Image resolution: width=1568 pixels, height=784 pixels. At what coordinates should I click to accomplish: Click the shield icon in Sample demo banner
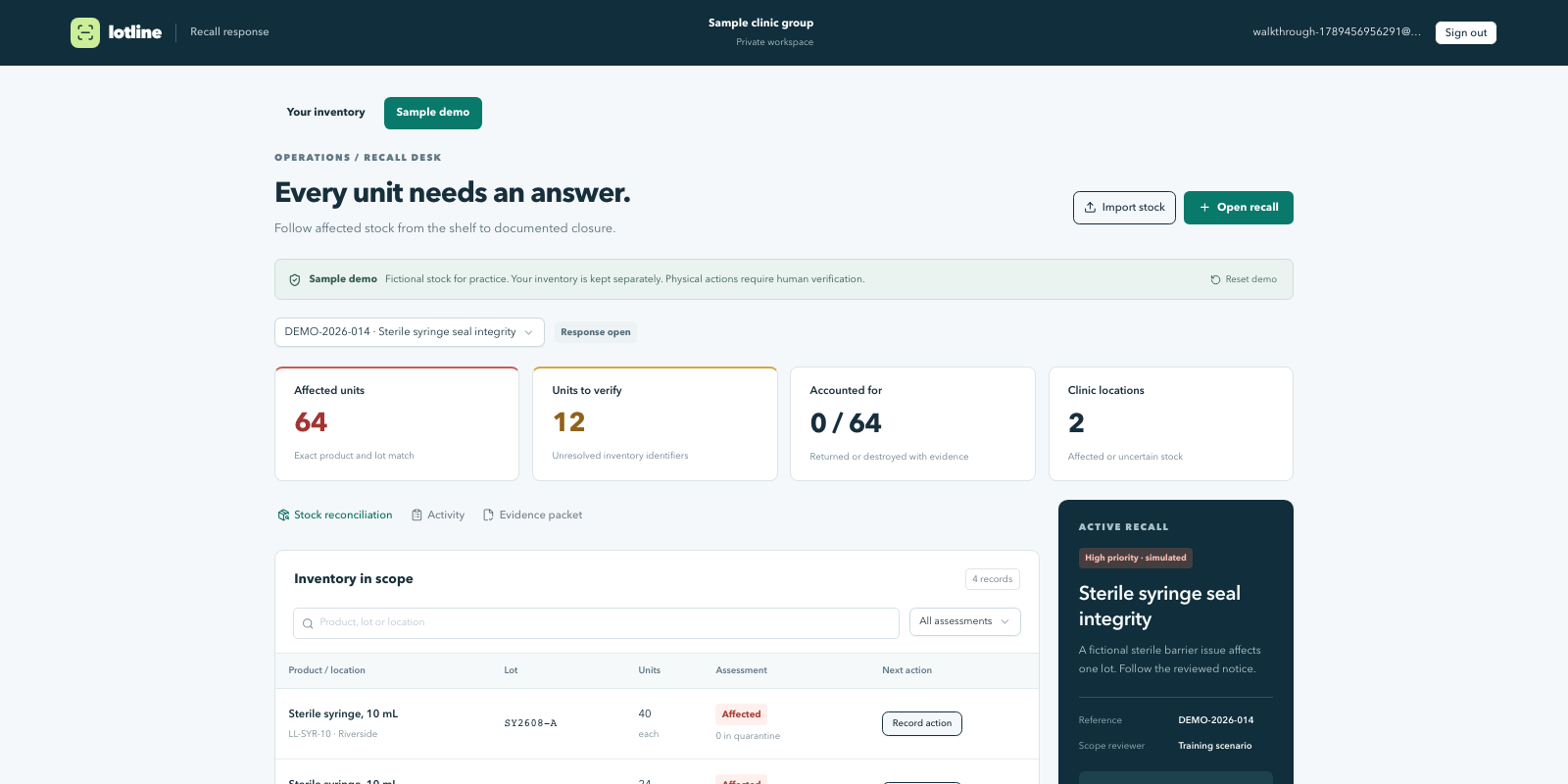[295, 279]
